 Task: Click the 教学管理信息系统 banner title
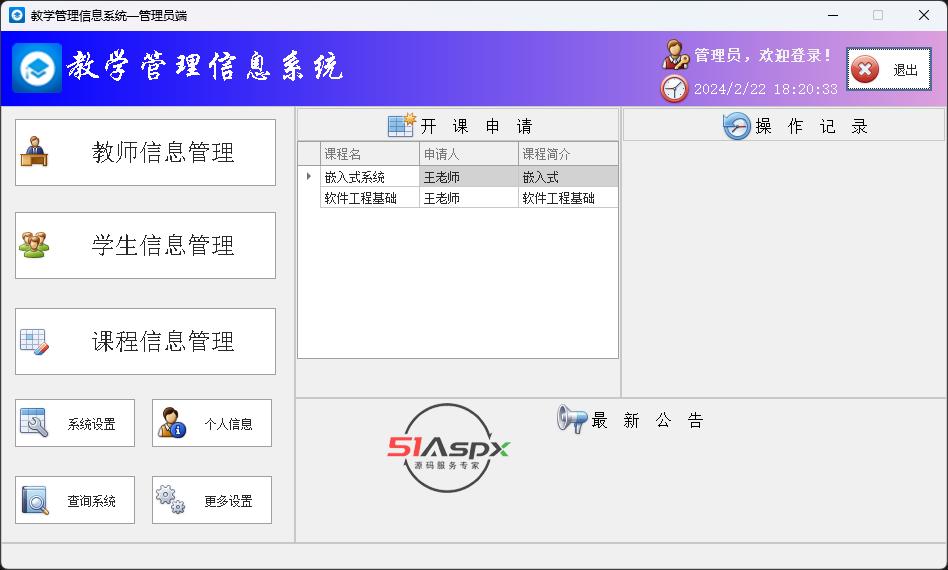204,66
